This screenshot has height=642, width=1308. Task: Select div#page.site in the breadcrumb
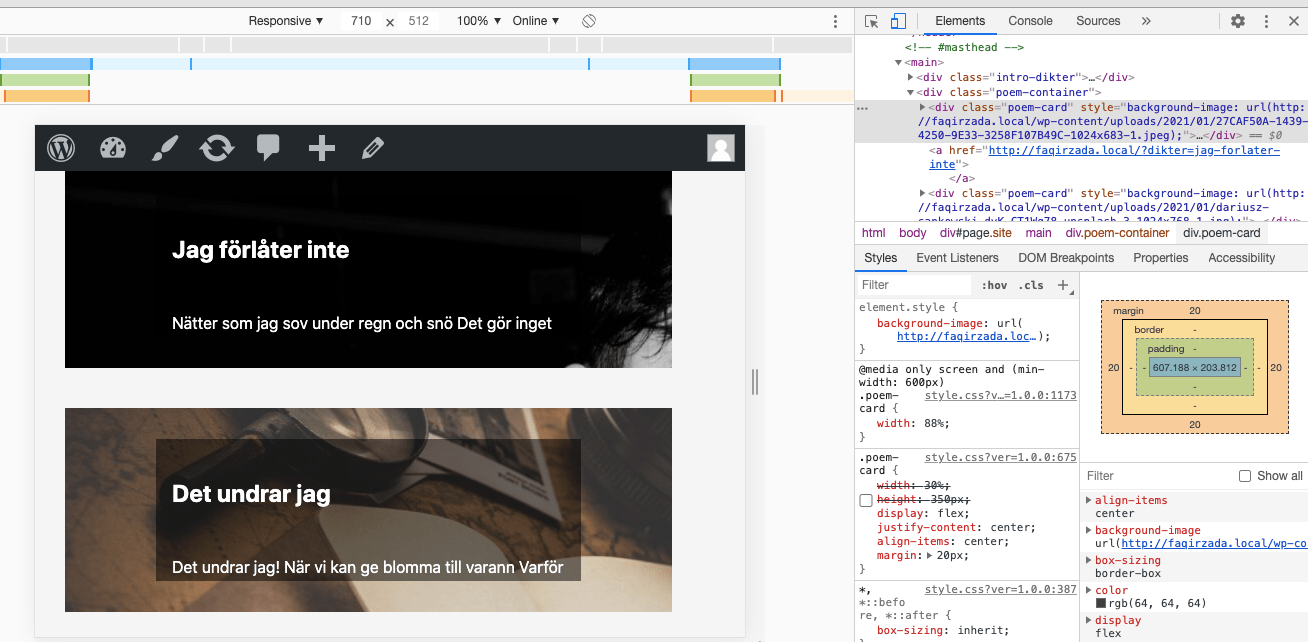[975, 233]
